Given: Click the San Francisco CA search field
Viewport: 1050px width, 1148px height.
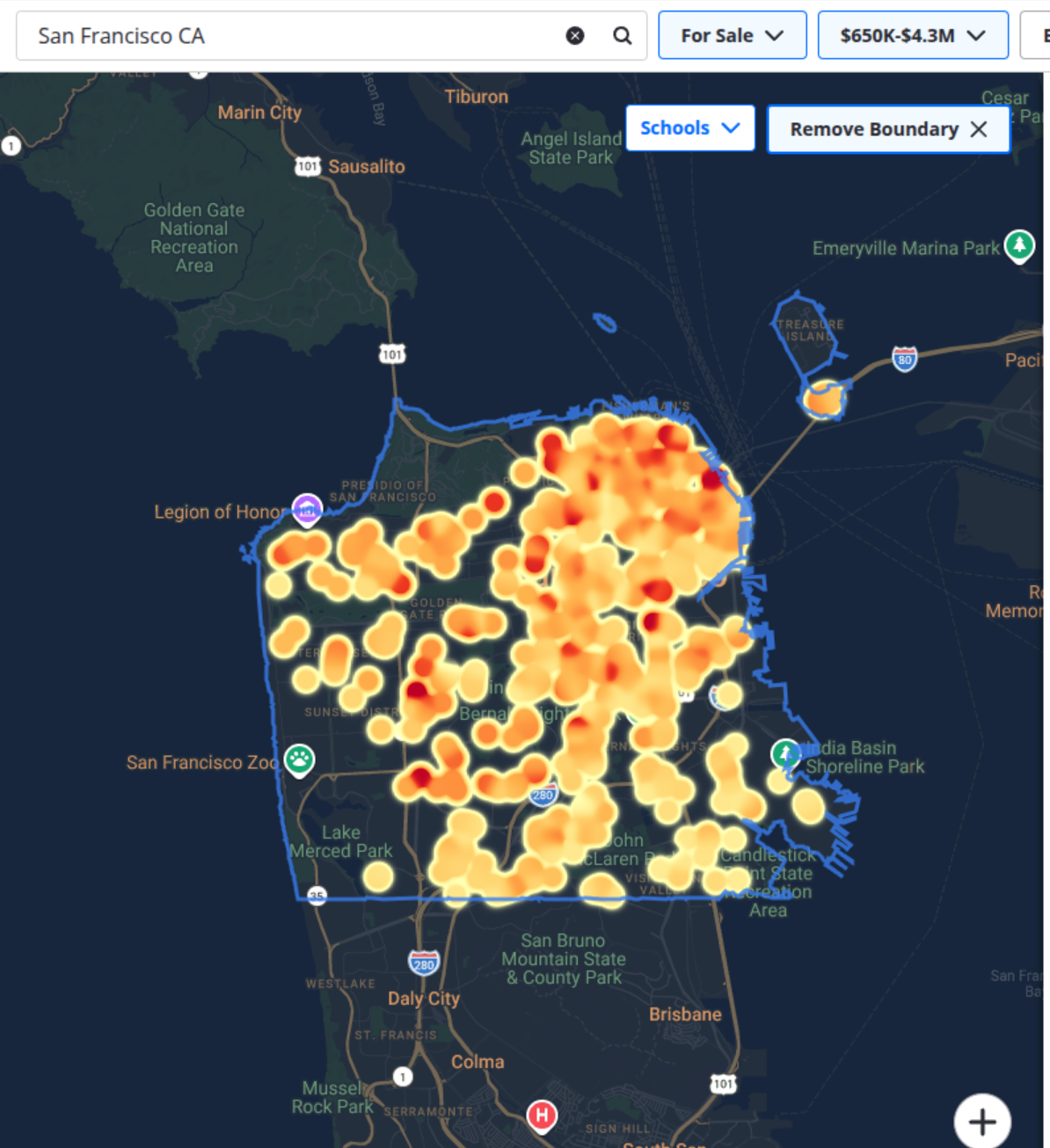Looking at the screenshot, I should (x=264, y=36).
